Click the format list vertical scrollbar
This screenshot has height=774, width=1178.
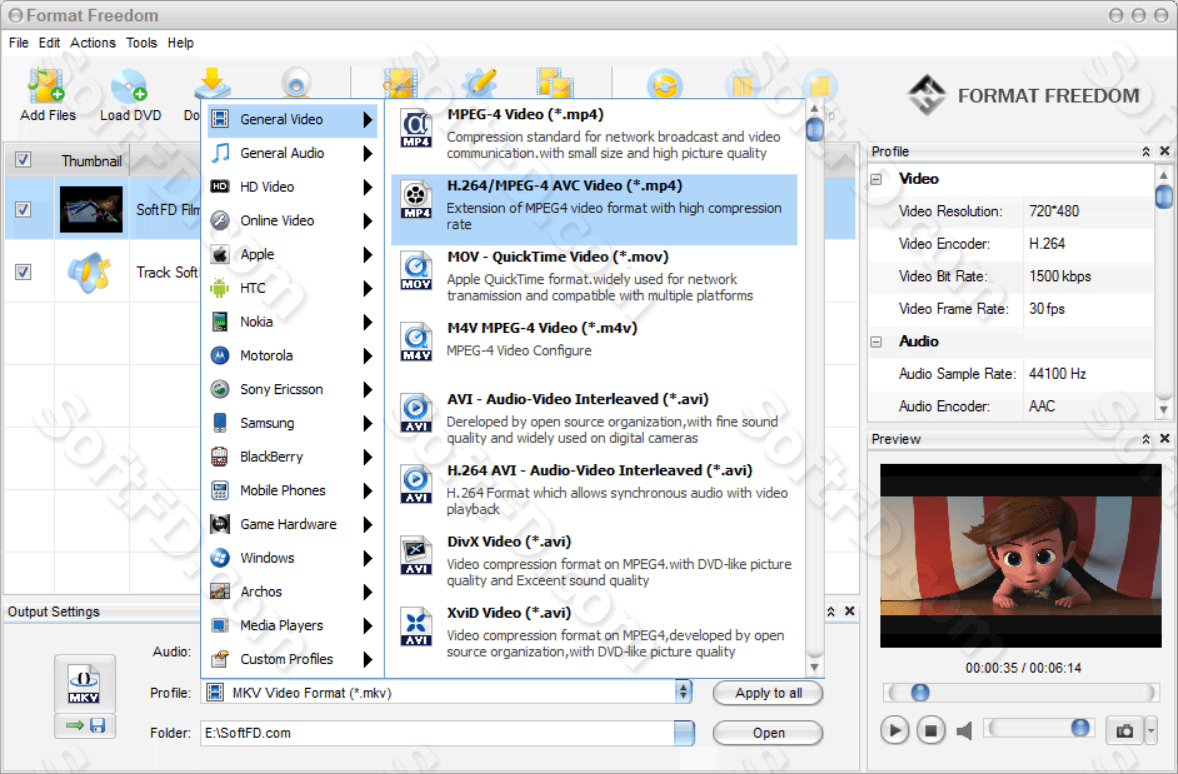(x=814, y=387)
